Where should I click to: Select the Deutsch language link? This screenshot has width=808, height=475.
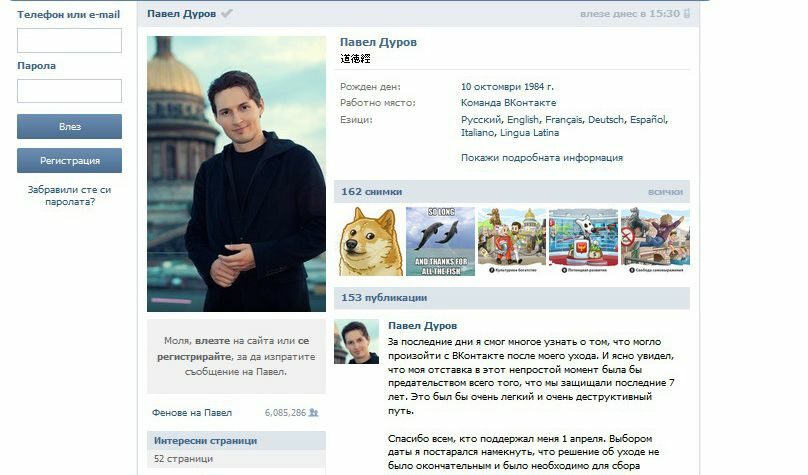(x=605, y=120)
